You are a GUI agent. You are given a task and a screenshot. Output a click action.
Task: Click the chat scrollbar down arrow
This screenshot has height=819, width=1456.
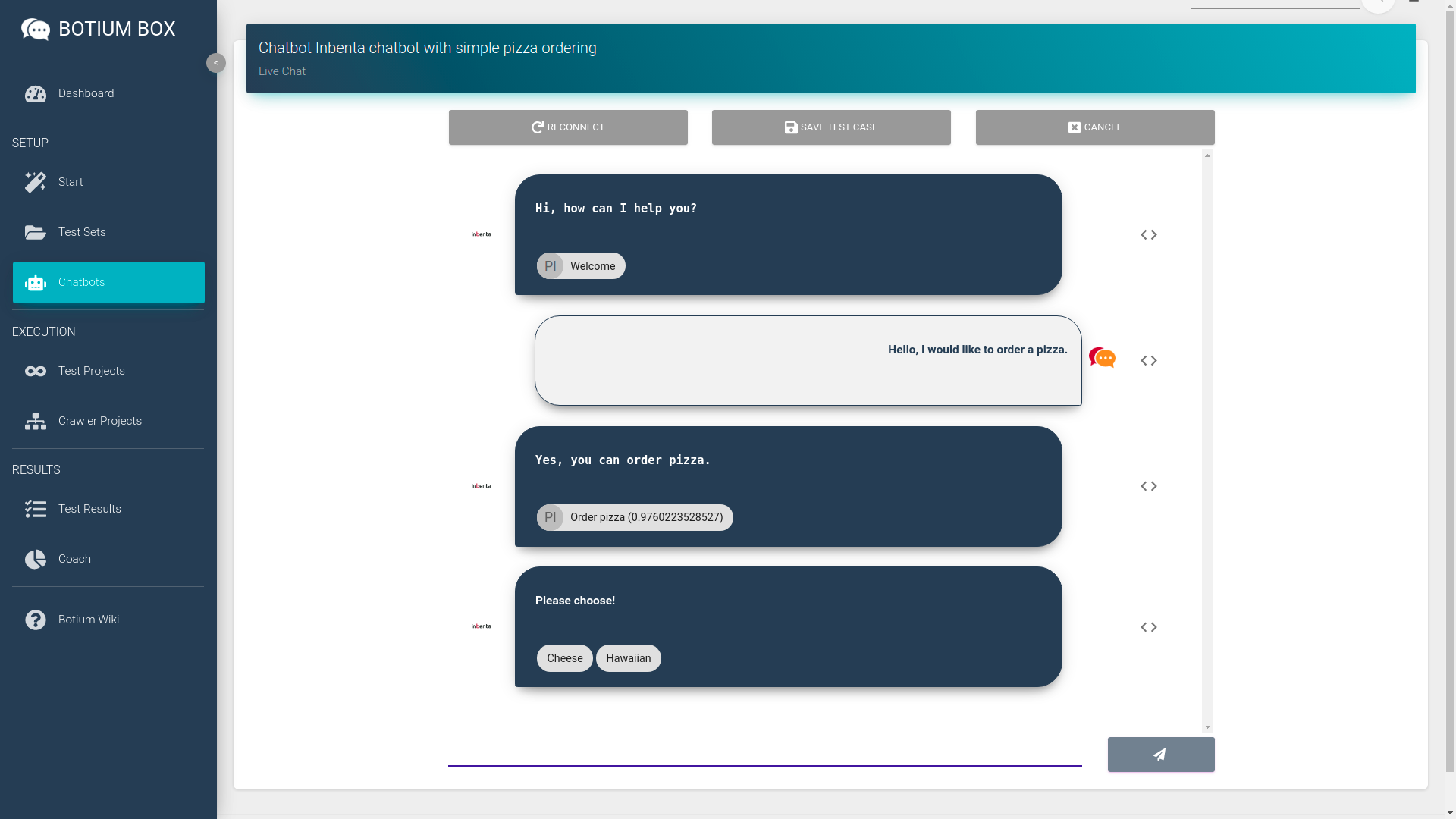tap(1207, 727)
